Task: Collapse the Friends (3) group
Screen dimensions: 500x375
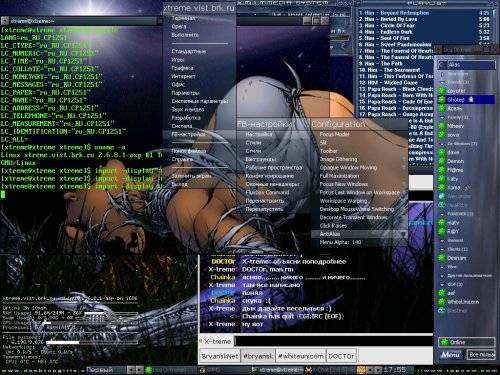Action: [442, 82]
